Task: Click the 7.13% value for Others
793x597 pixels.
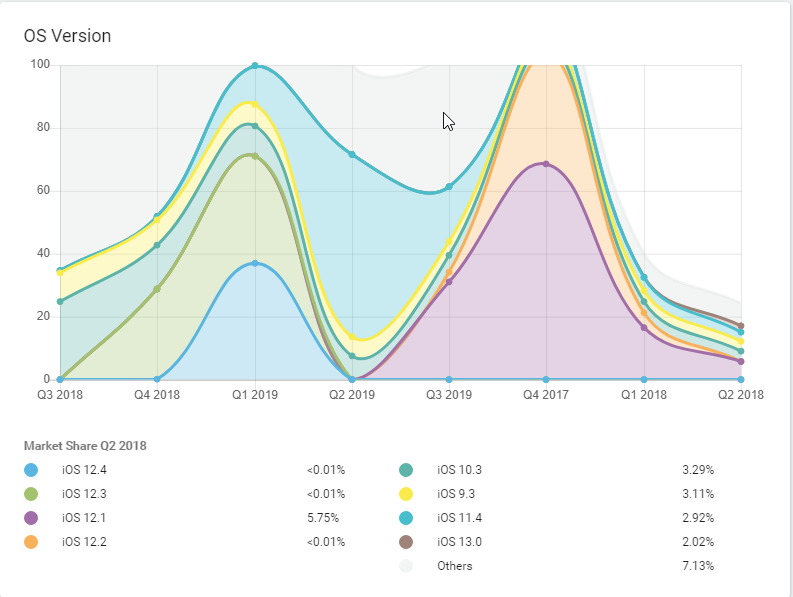Action: tap(698, 566)
